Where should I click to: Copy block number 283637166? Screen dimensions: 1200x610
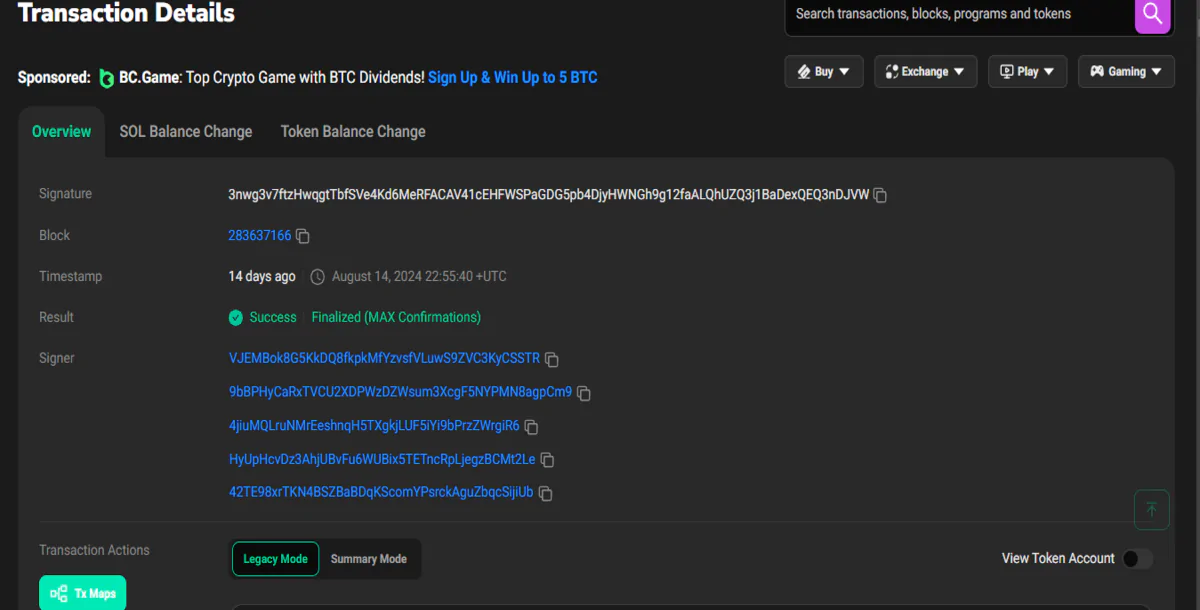303,236
